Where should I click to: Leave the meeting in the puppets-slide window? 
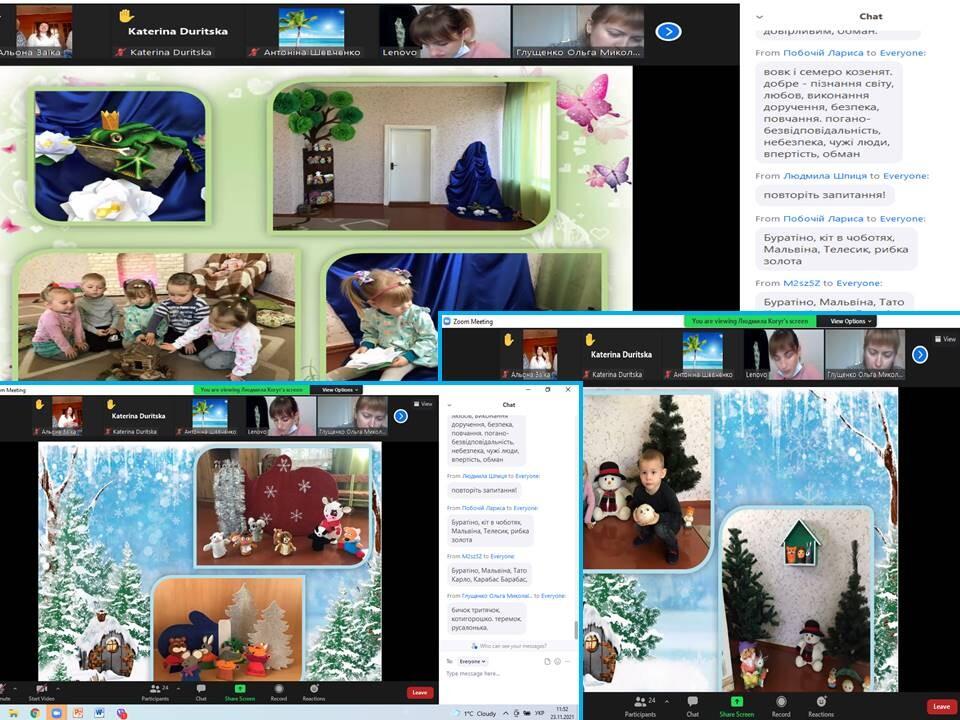420,692
